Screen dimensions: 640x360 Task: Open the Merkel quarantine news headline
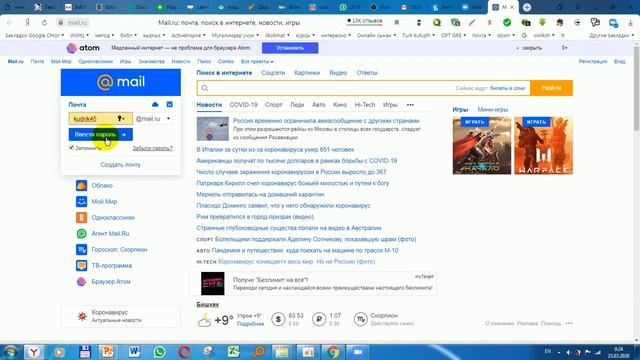260,194
